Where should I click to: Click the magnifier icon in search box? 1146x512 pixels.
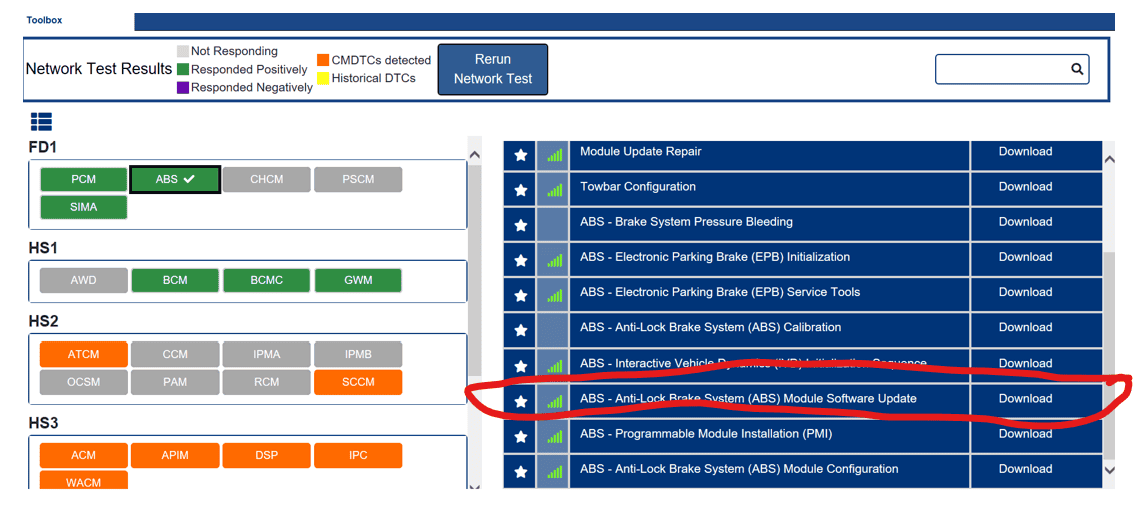[1077, 69]
